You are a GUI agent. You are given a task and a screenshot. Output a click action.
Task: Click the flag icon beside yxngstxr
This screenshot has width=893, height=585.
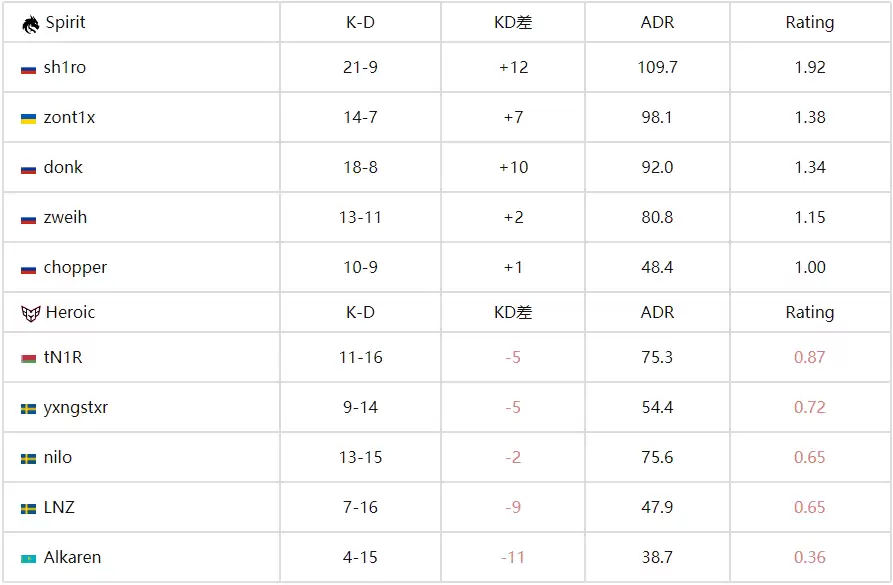click(x=29, y=409)
